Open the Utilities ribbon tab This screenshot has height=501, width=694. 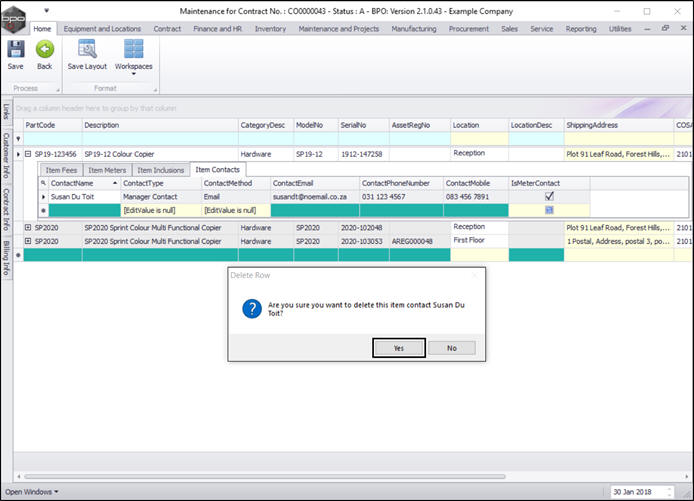pos(620,29)
